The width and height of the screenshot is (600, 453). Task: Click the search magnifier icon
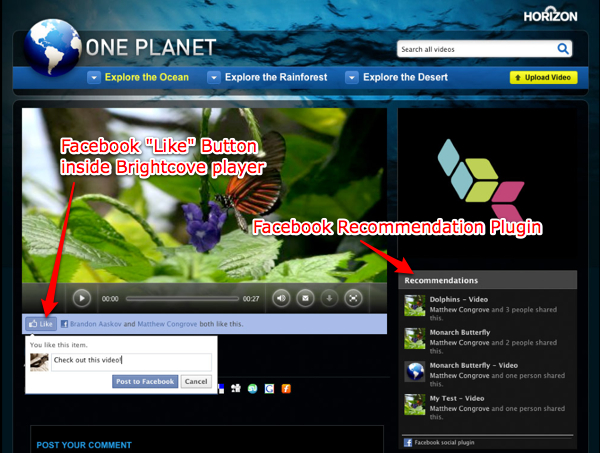click(563, 49)
